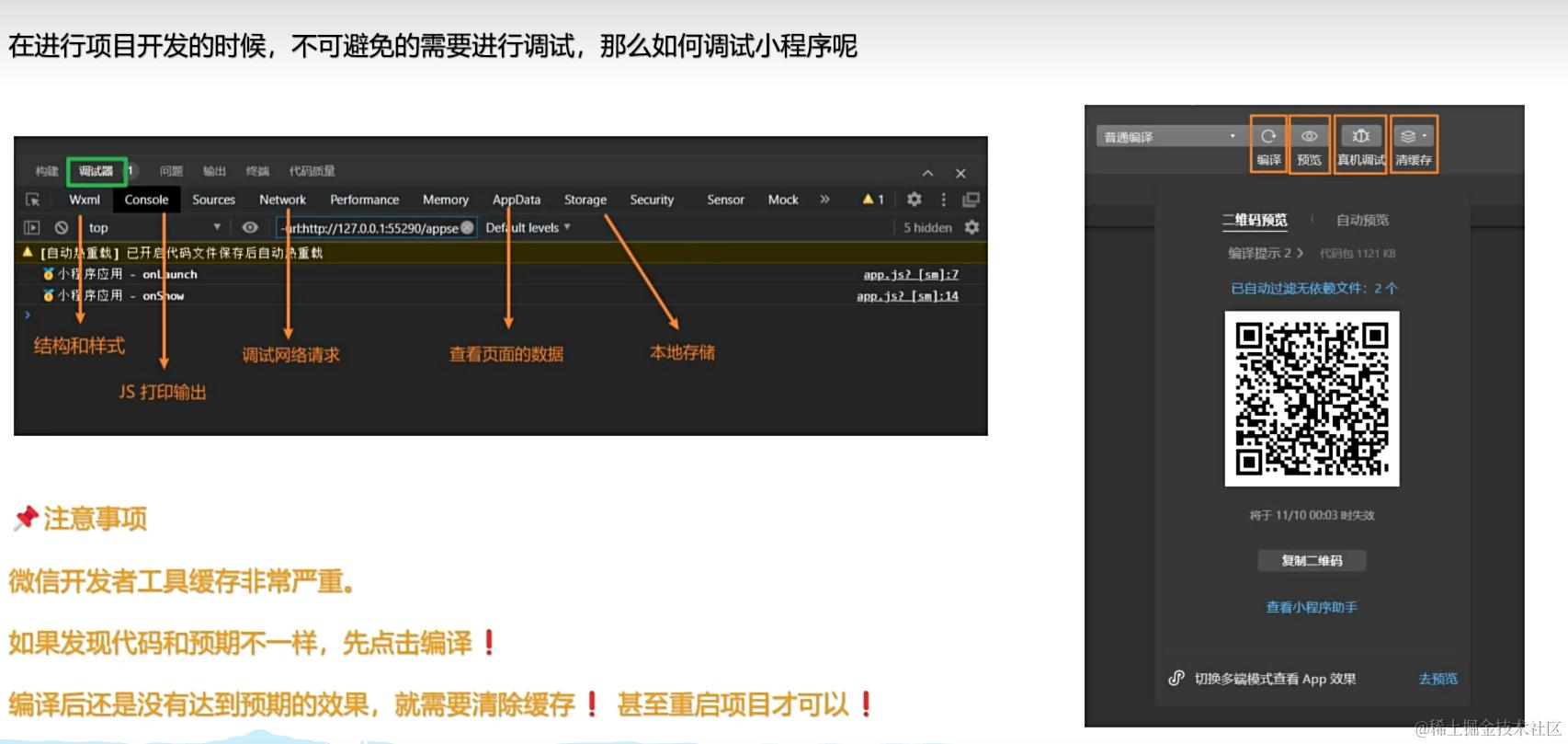Expand more tabs with the » chevron

(824, 199)
